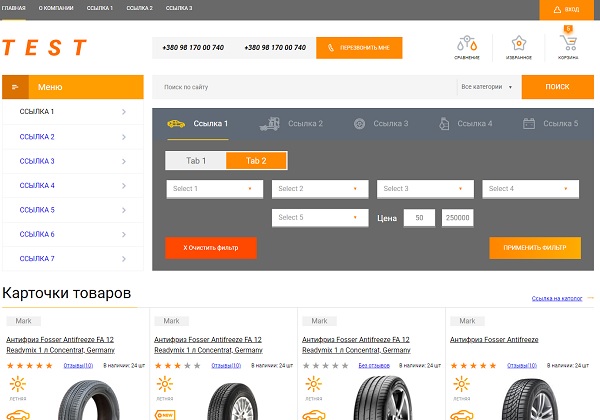Click the arrow icon next to the catalog link
600x420 pixels.
click(x=590, y=297)
